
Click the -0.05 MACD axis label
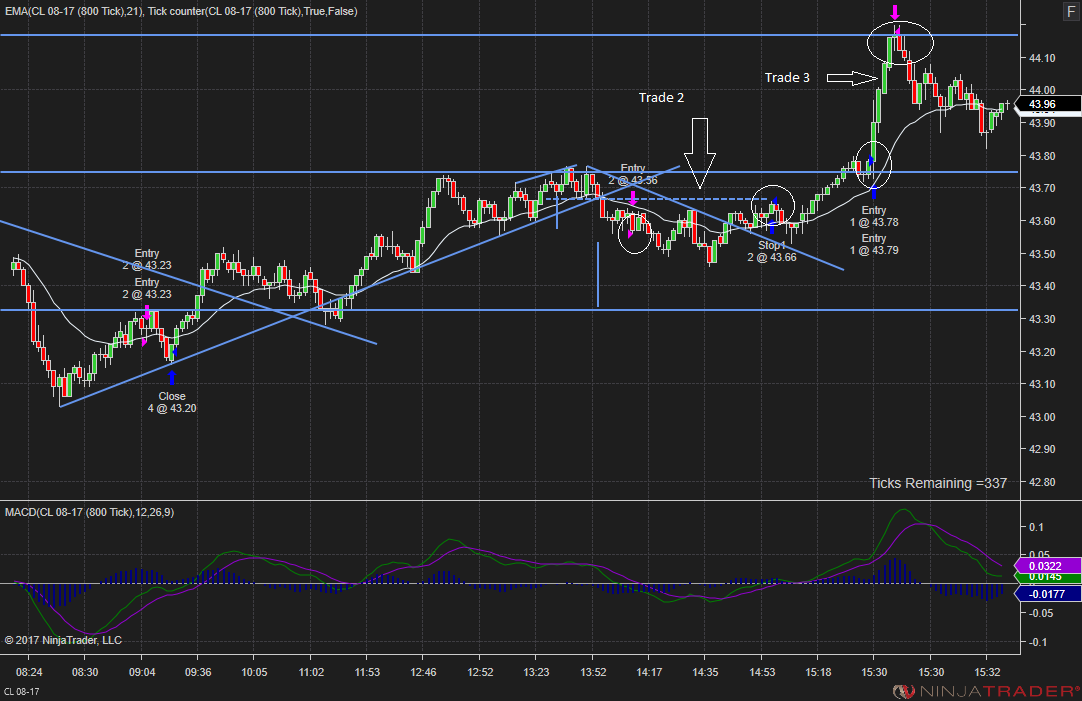click(1040, 613)
